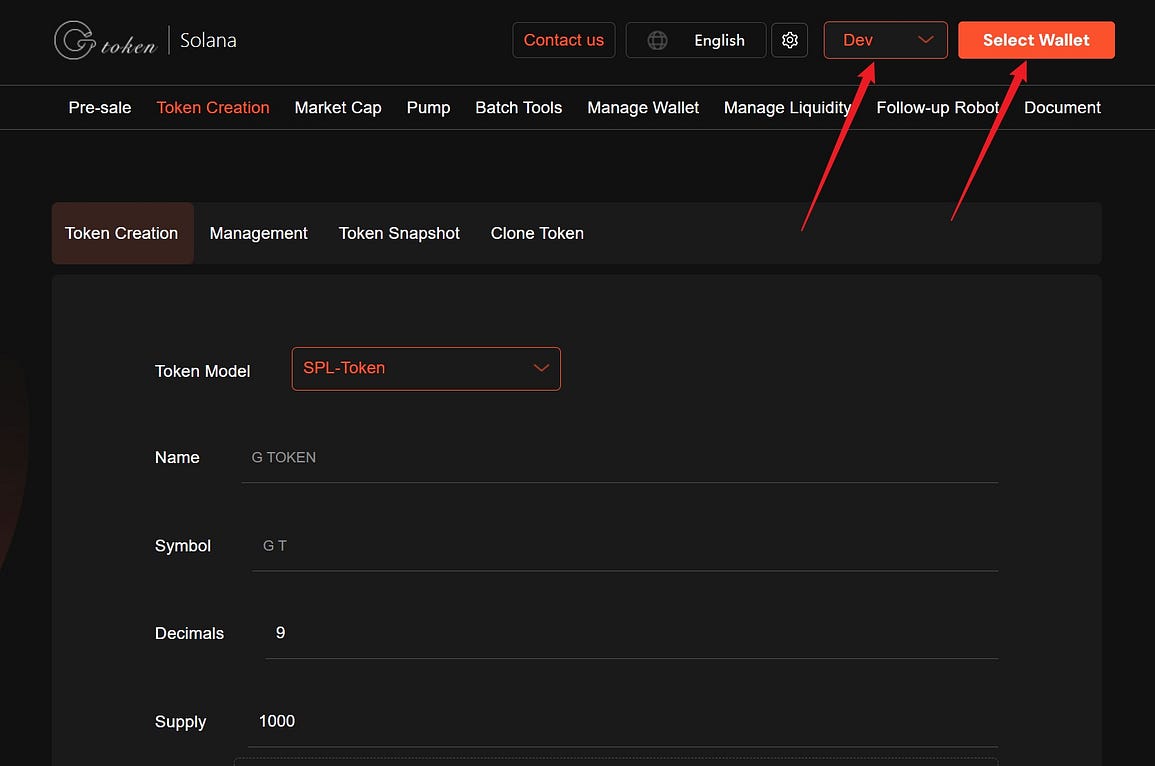1155x766 pixels.
Task: Focus the token Name input field
Action: [x=620, y=458]
